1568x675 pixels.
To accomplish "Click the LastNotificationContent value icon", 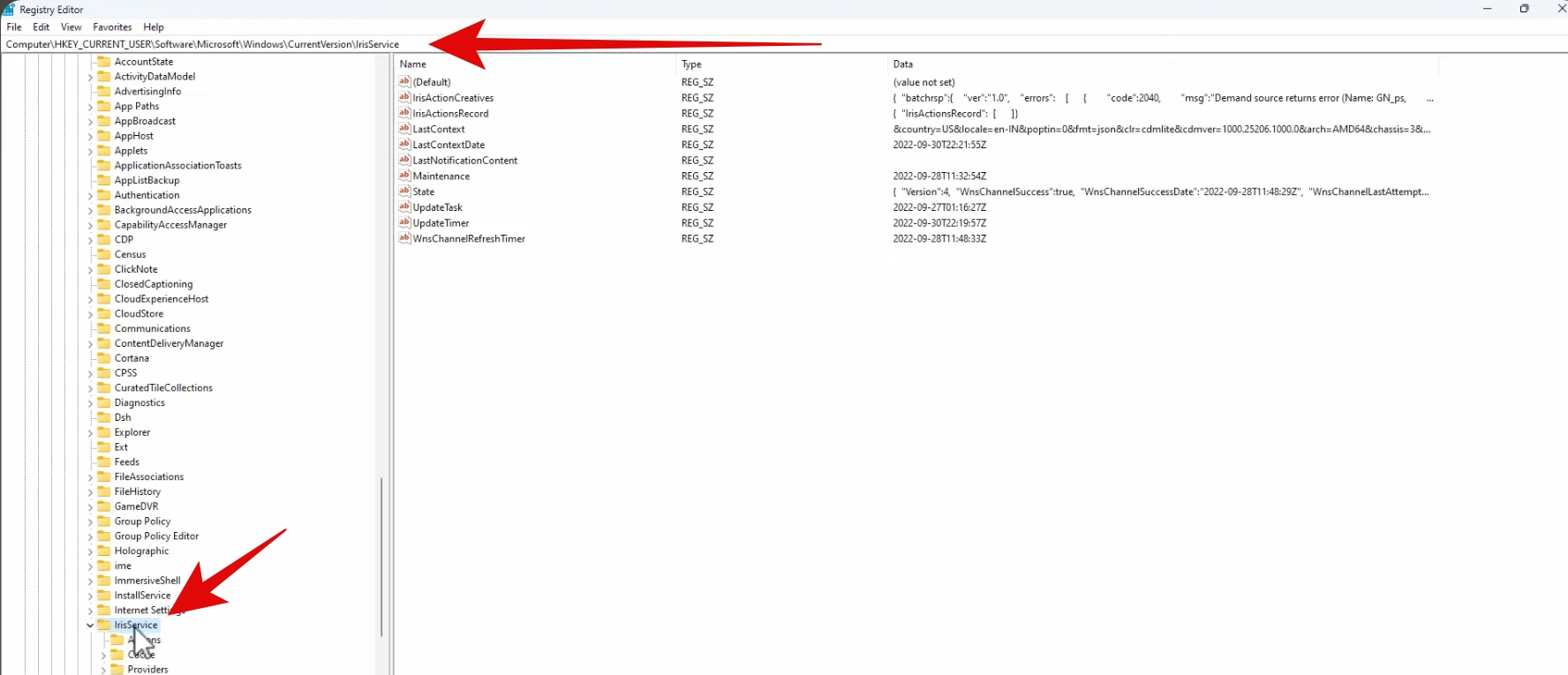I will 404,160.
